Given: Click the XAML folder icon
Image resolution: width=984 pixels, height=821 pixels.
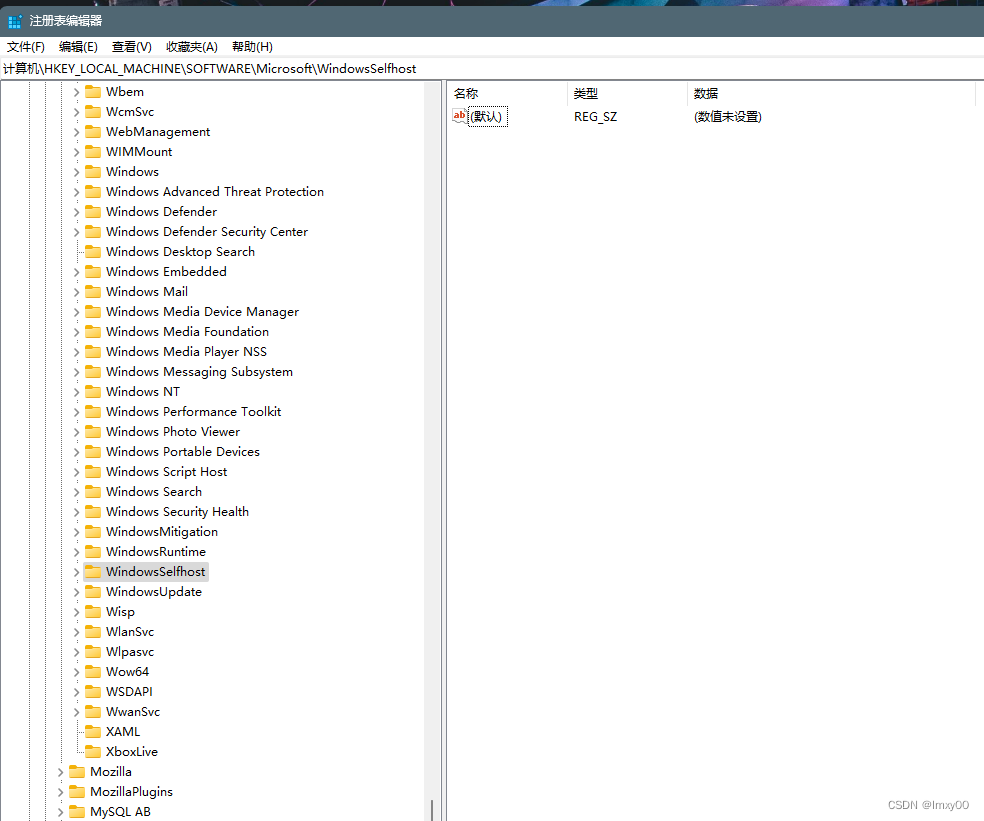Looking at the screenshot, I should pos(93,732).
